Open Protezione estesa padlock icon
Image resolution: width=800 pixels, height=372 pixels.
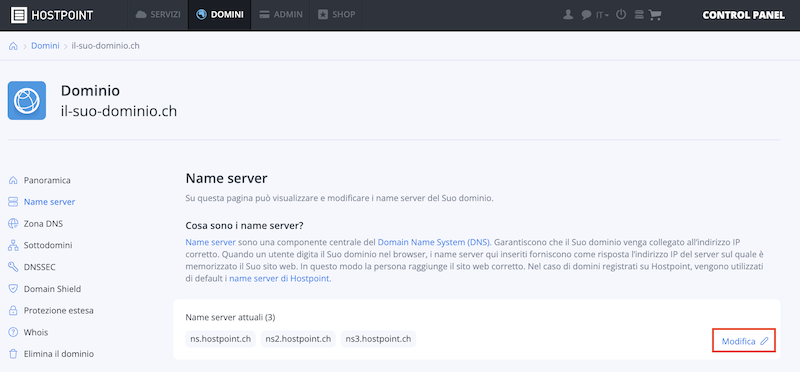(13, 310)
